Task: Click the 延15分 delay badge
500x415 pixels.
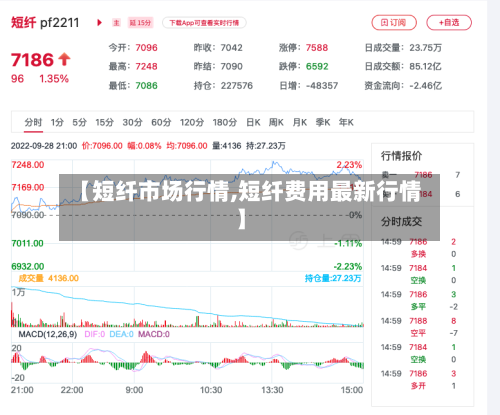Action: (140, 23)
